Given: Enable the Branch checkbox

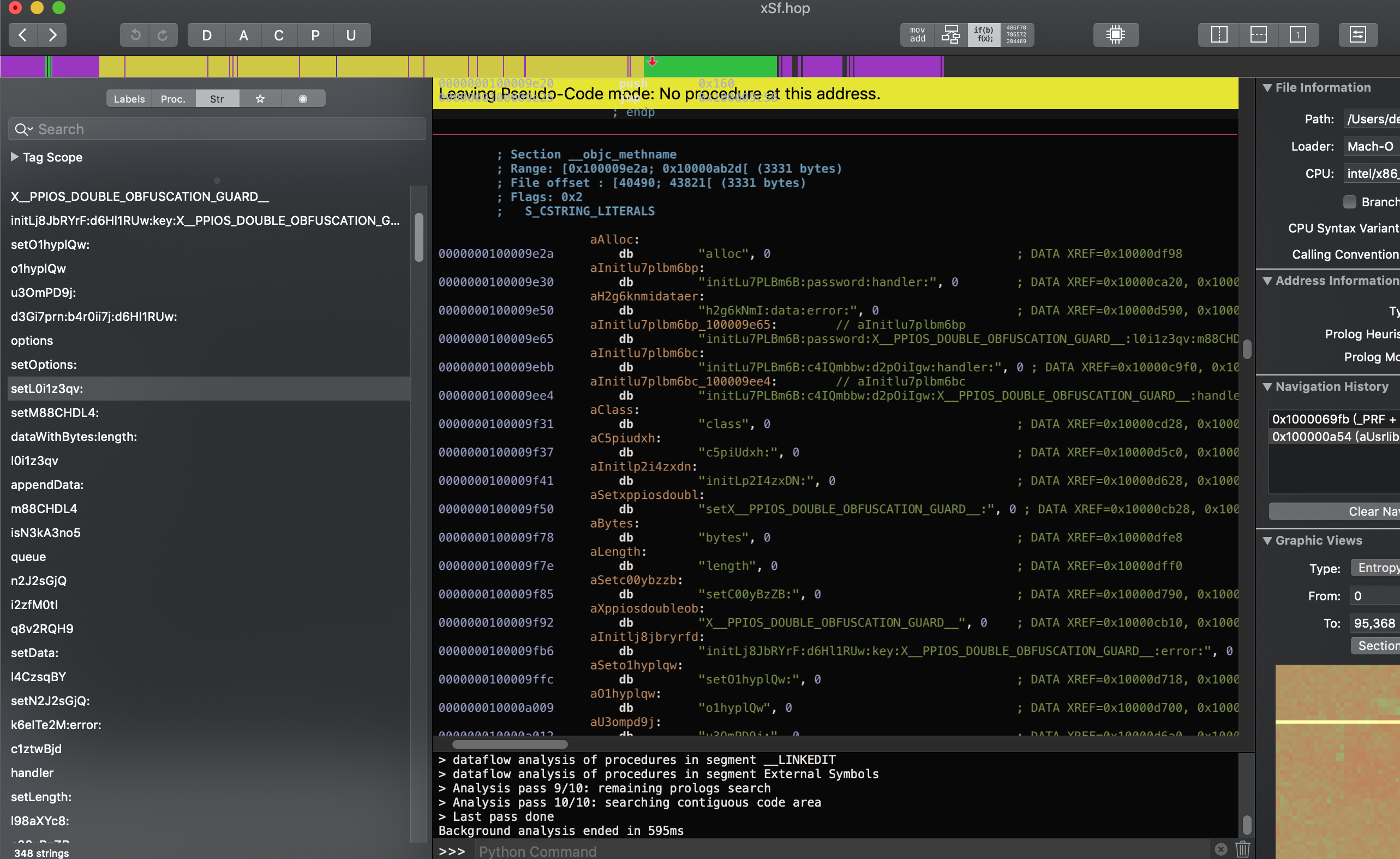Looking at the screenshot, I should tap(1349, 202).
